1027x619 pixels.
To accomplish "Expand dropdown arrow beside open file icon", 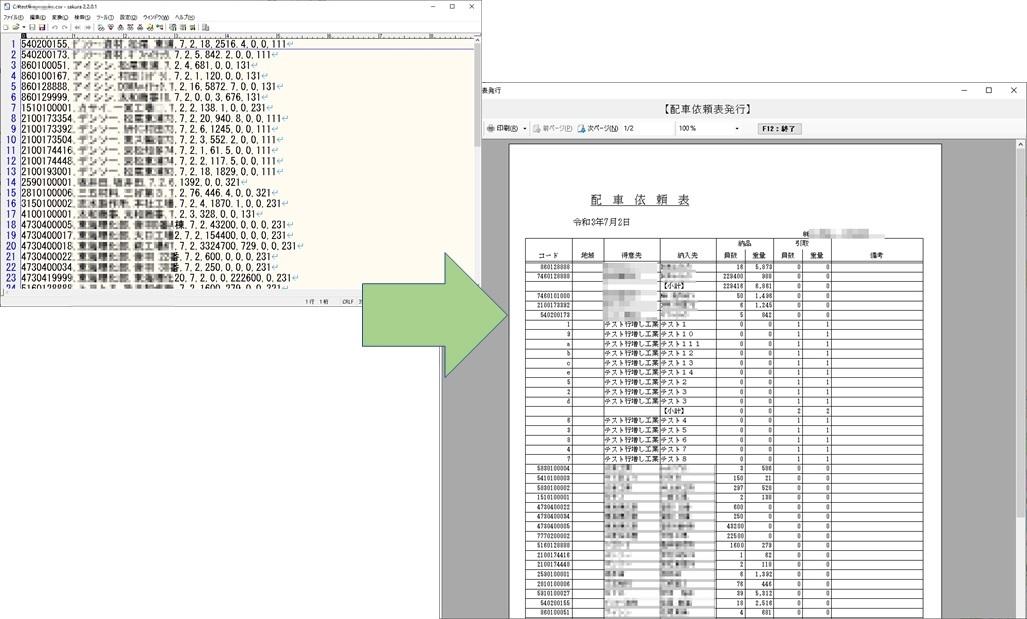I will click(22, 27).
